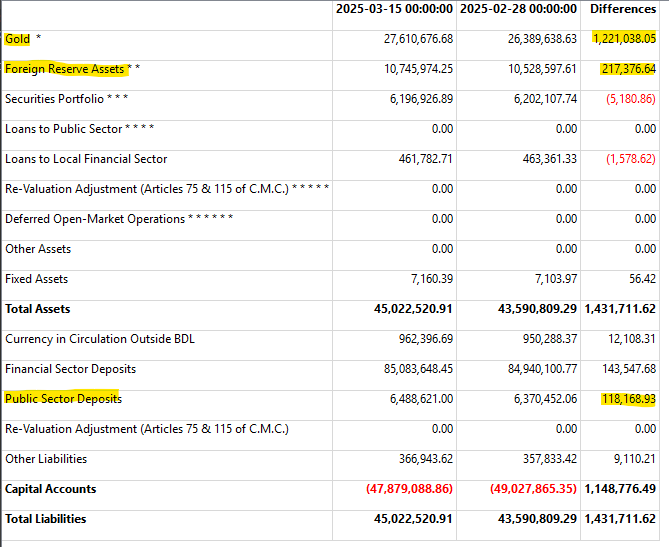Click the Other Liabilities row label
This screenshot has height=547, width=669.
point(46,459)
